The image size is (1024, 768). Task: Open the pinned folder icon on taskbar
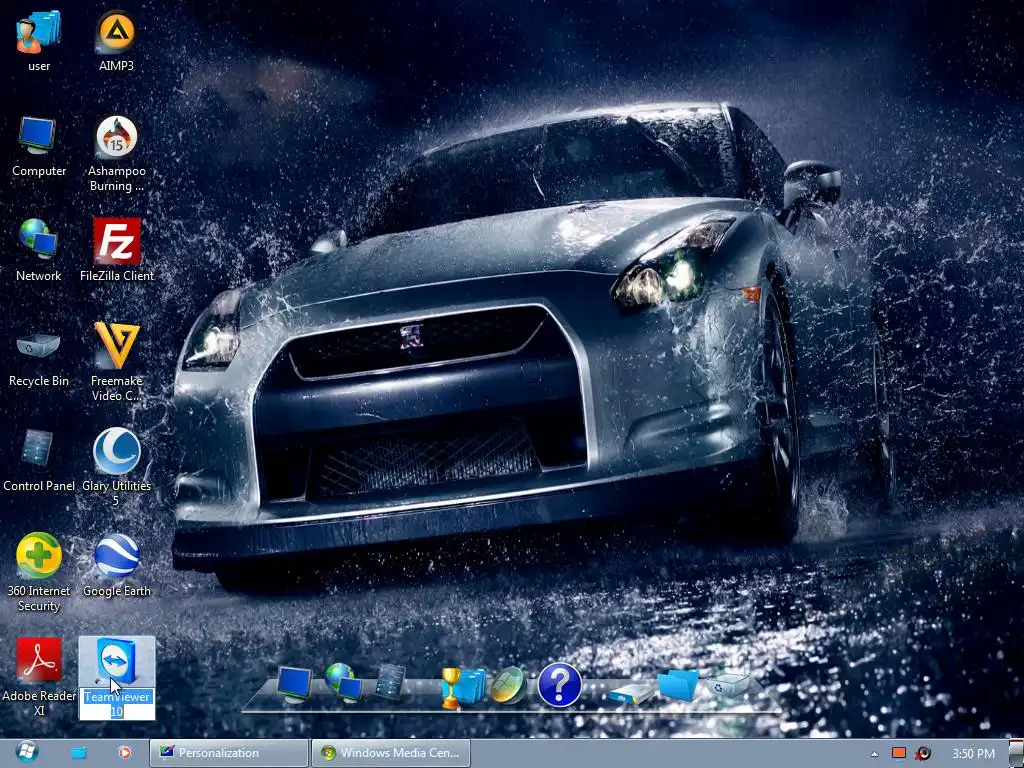pyautogui.click(x=78, y=753)
